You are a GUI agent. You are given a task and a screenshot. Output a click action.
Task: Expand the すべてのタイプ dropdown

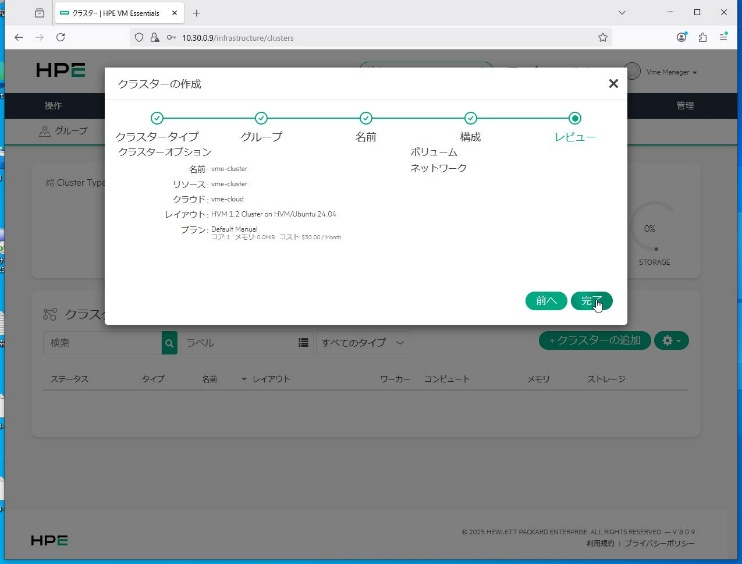363,343
